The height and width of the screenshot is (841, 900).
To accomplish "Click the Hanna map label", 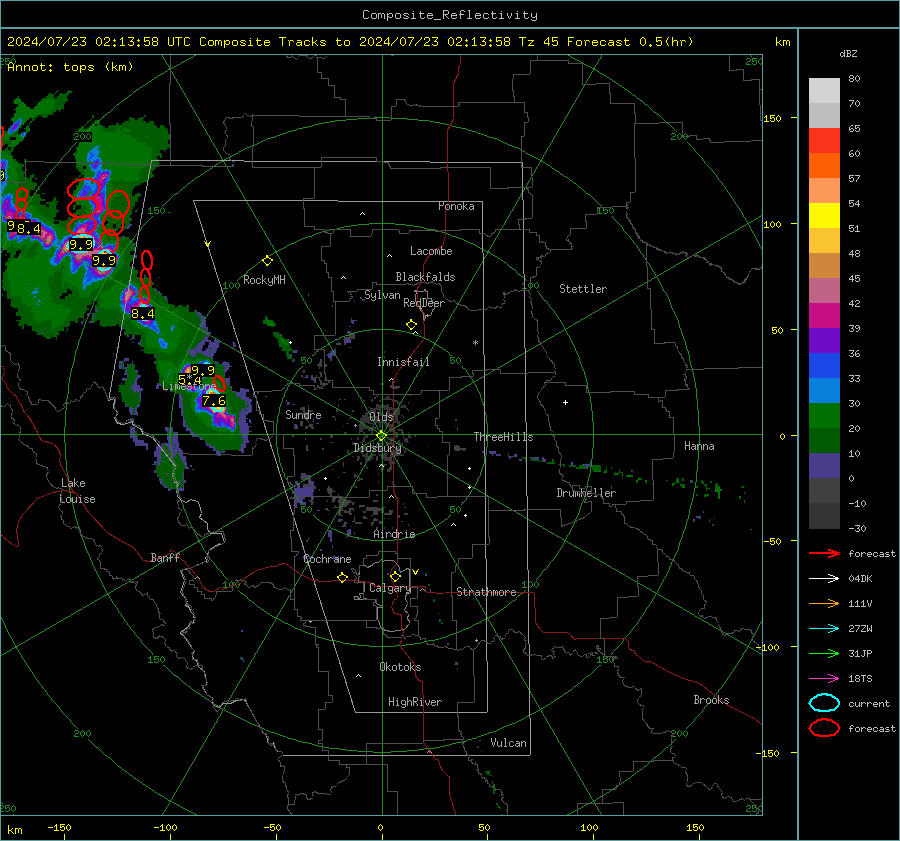I will [699, 446].
